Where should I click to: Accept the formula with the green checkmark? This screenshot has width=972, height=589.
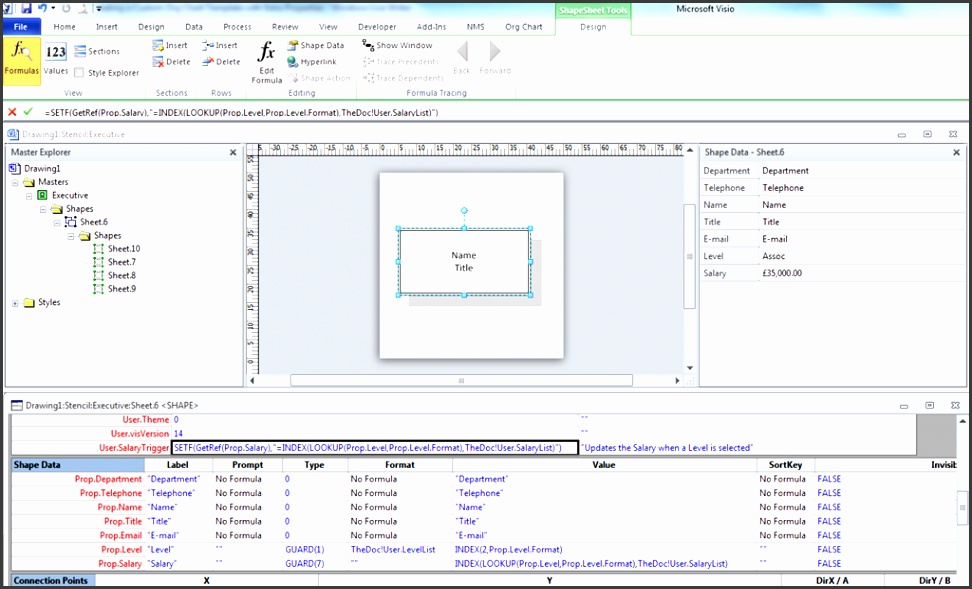28,112
